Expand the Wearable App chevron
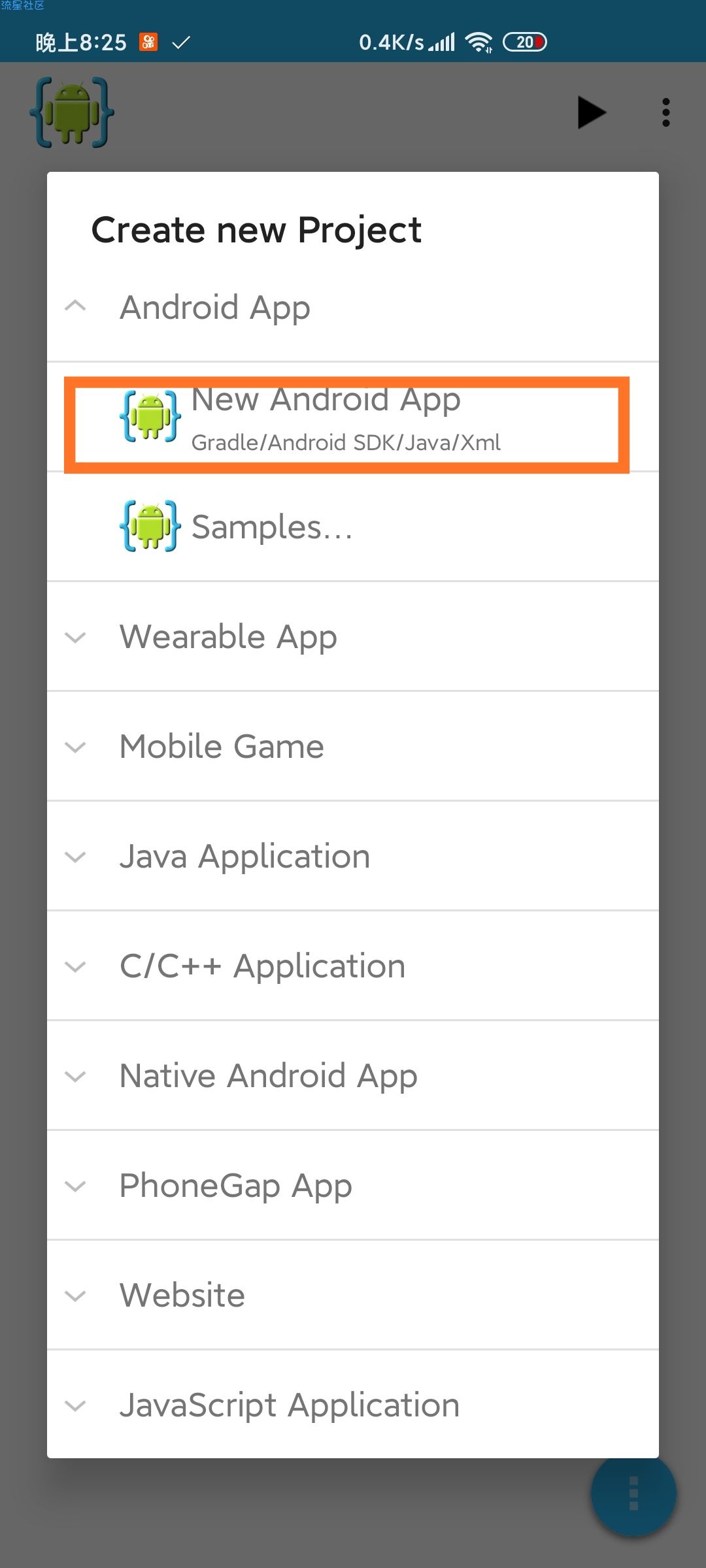This screenshot has height=1568, width=706. (x=76, y=637)
